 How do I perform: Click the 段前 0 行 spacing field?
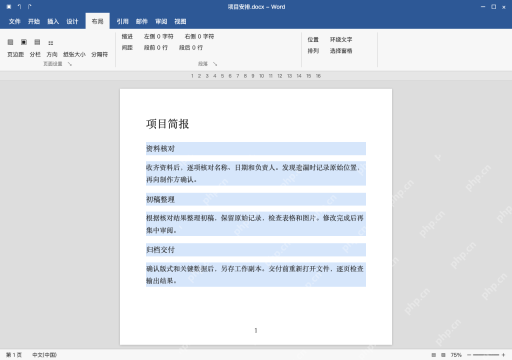(x=156, y=48)
